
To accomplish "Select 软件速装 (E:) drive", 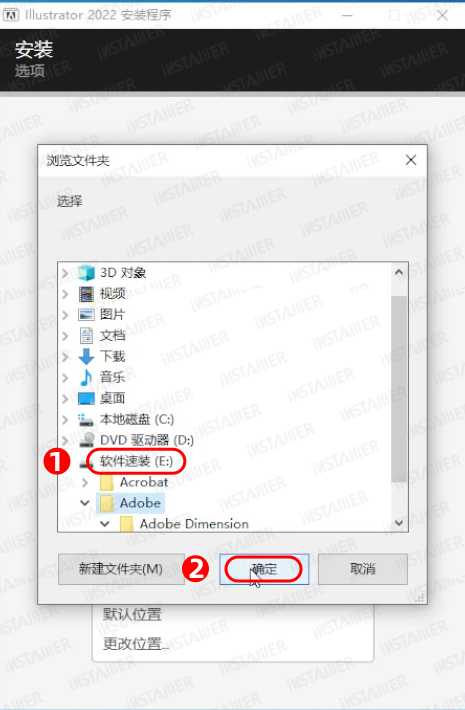I will 136,461.
